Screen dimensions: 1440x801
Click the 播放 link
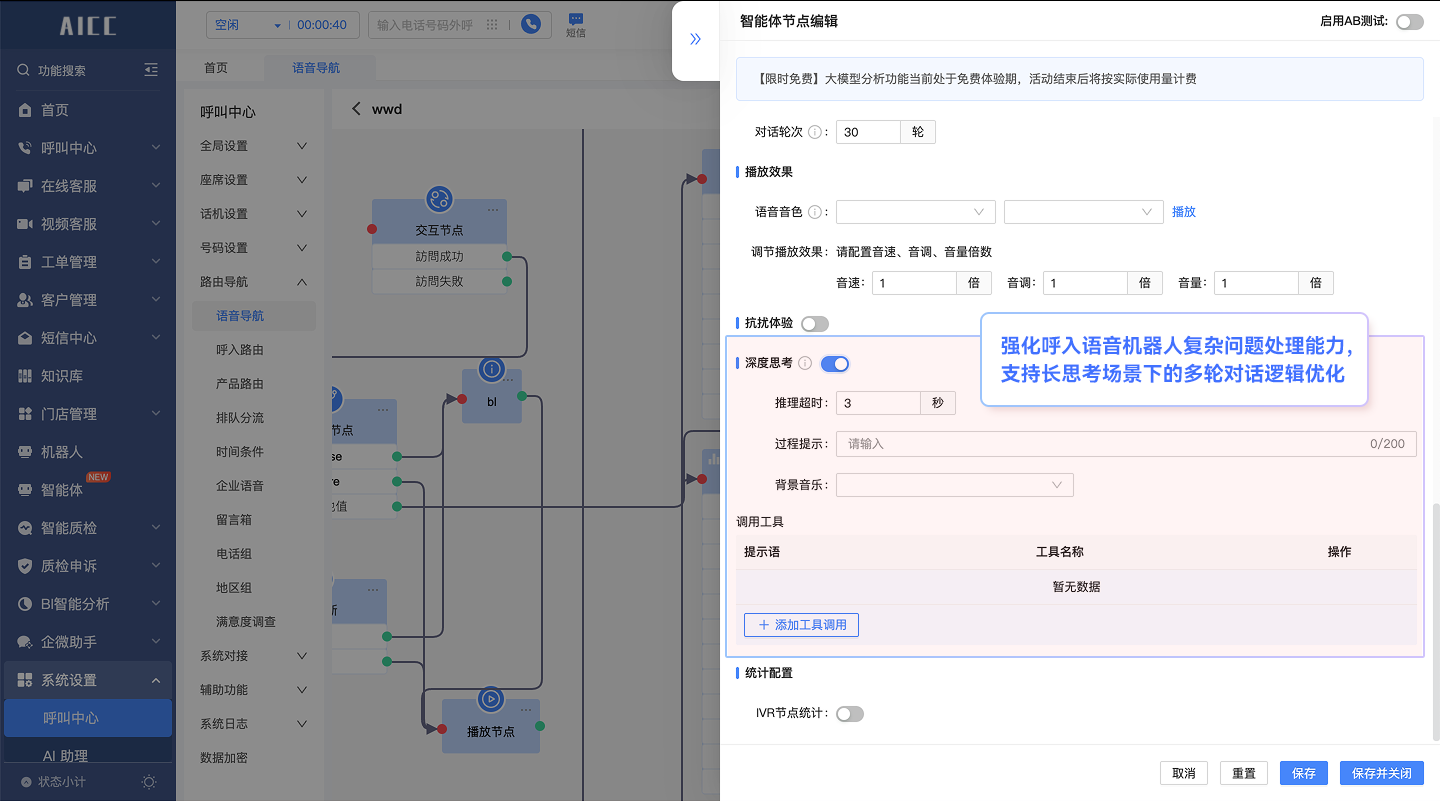click(x=1184, y=212)
